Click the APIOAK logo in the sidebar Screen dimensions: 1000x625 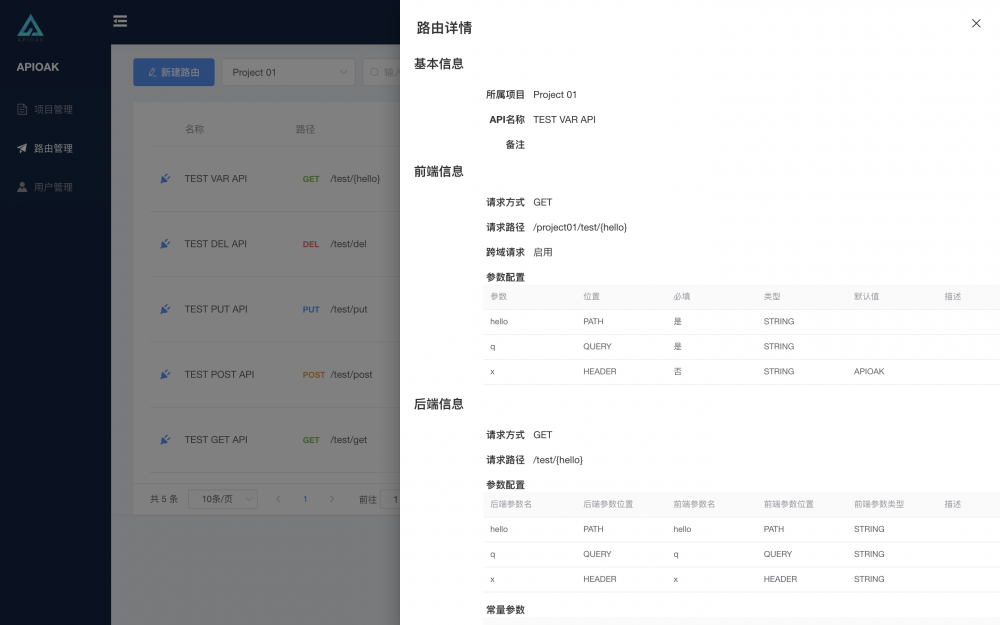(x=30, y=28)
